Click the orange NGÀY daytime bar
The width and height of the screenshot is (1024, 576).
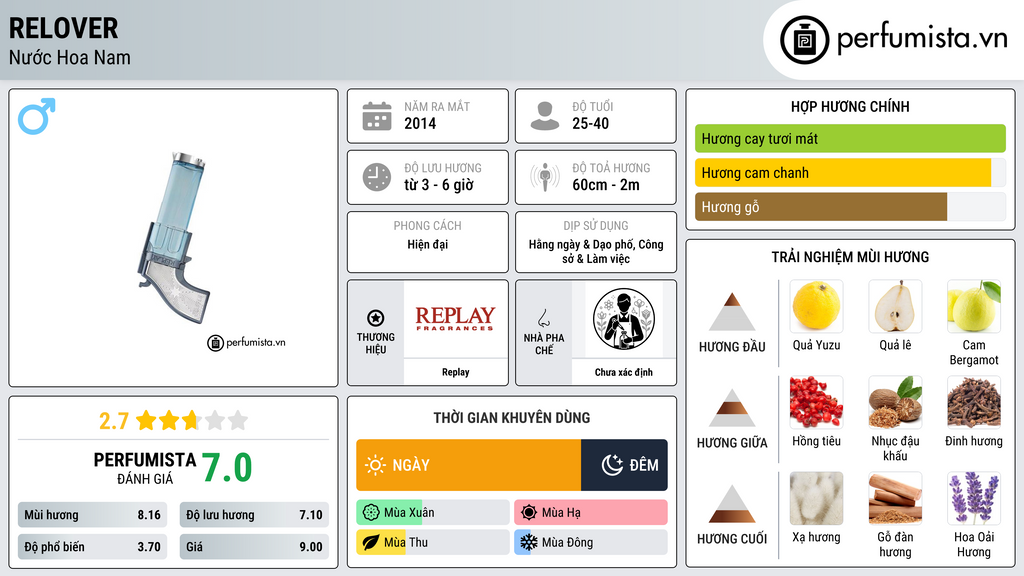click(x=468, y=465)
